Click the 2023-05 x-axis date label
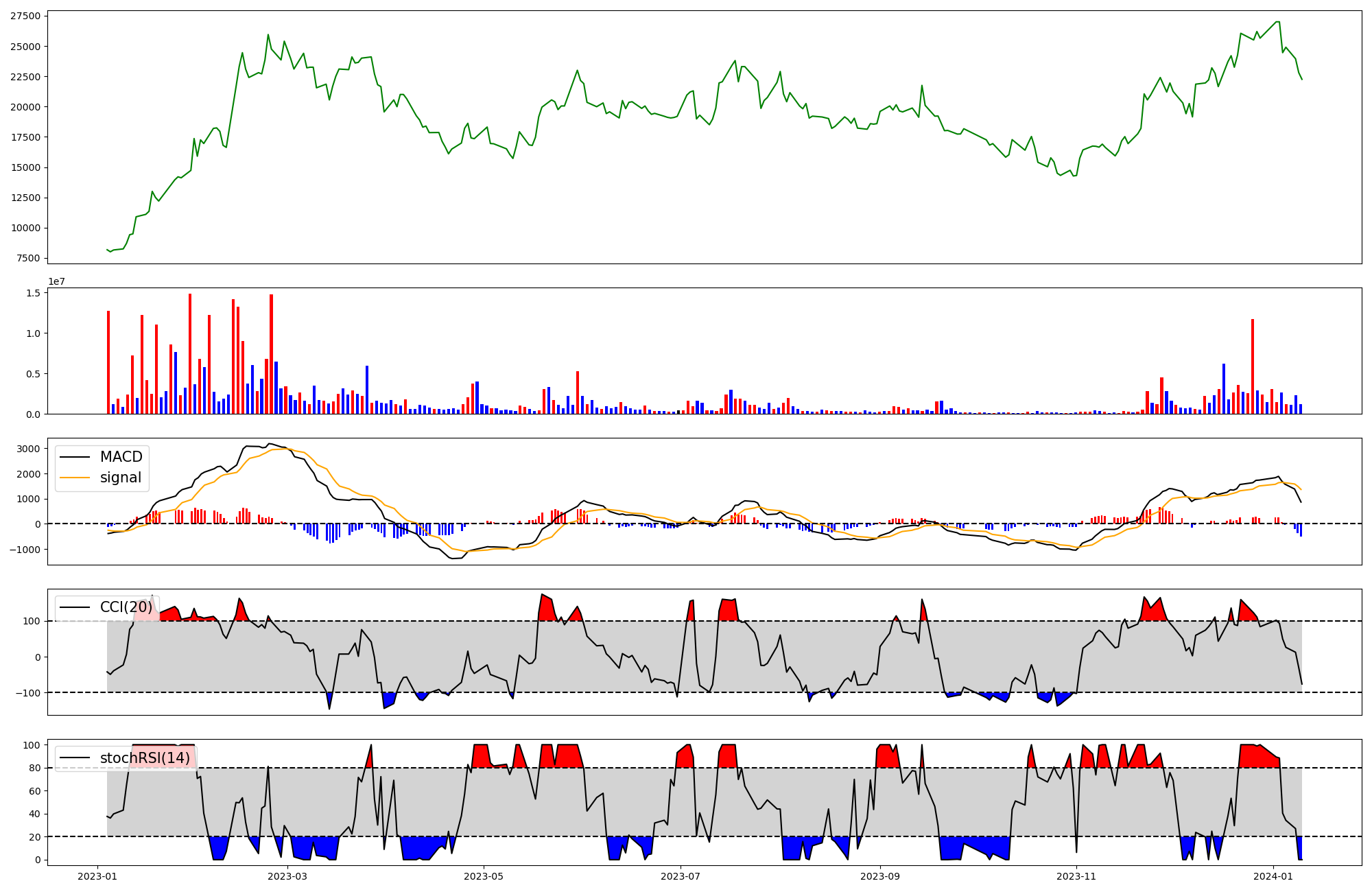 click(484, 876)
